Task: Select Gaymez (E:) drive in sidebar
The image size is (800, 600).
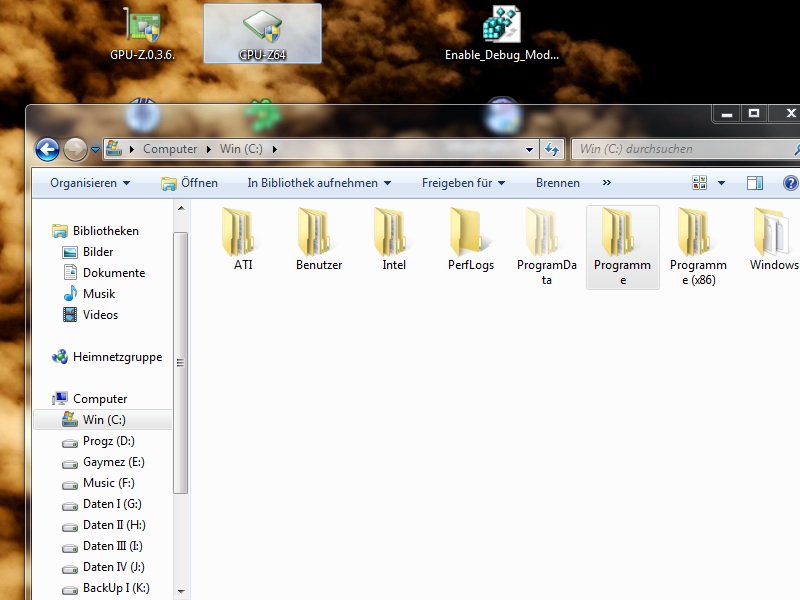Action: pyautogui.click(x=113, y=462)
